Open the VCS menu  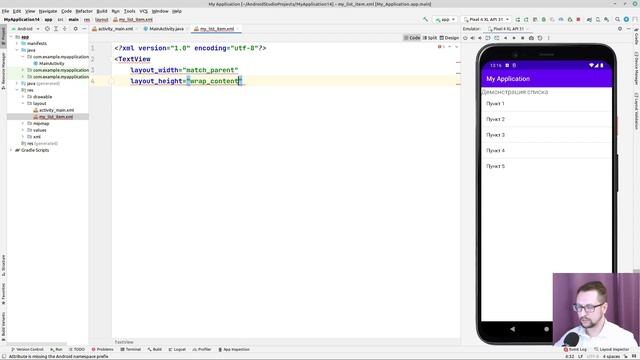pyautogui.click(x=144, y=11)
